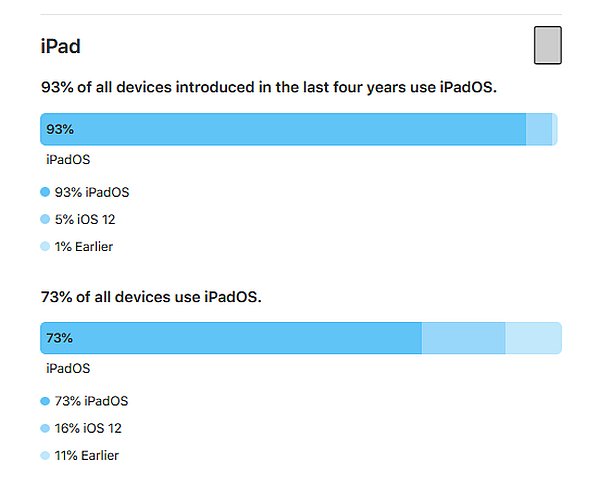600x487 pixels.
Task: Click the dark blue 93% iPadOS legend dot
Action: point(45,192)
